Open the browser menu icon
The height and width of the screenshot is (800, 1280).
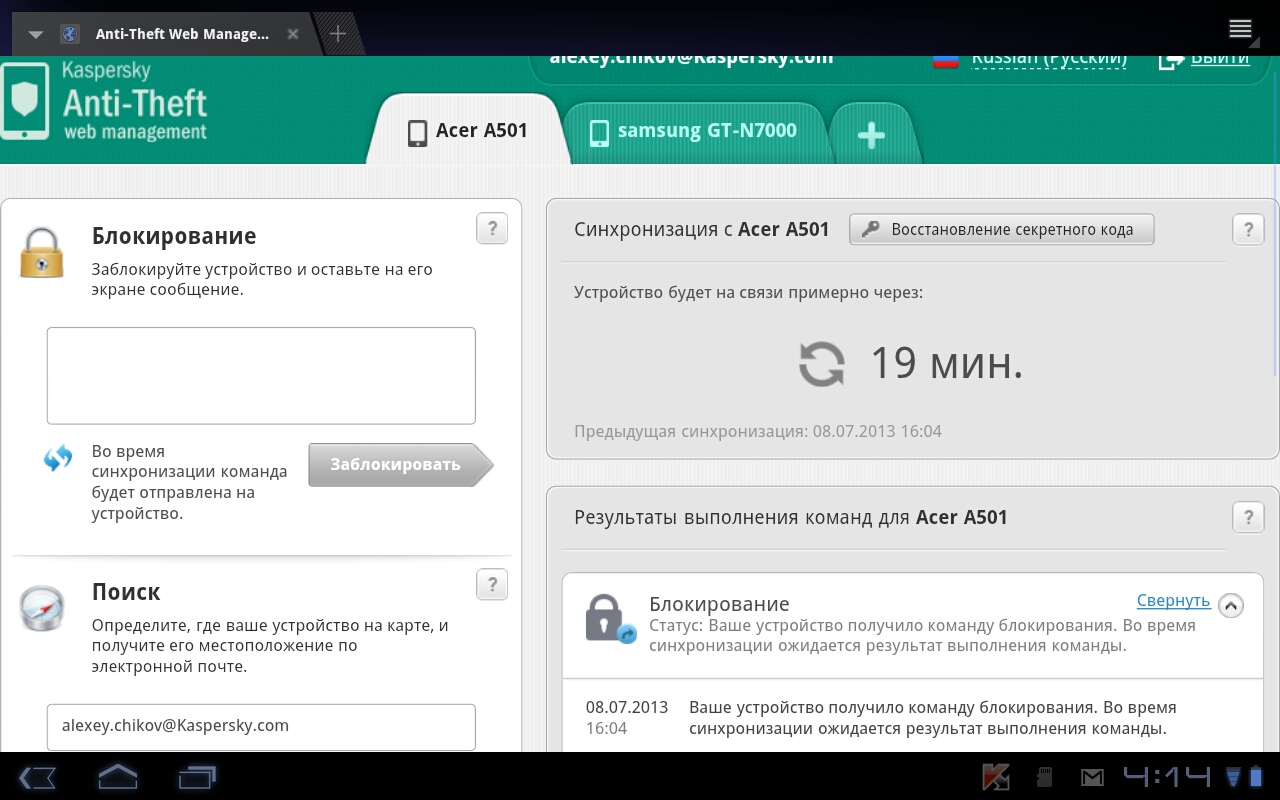click(x=1240, y=28)
